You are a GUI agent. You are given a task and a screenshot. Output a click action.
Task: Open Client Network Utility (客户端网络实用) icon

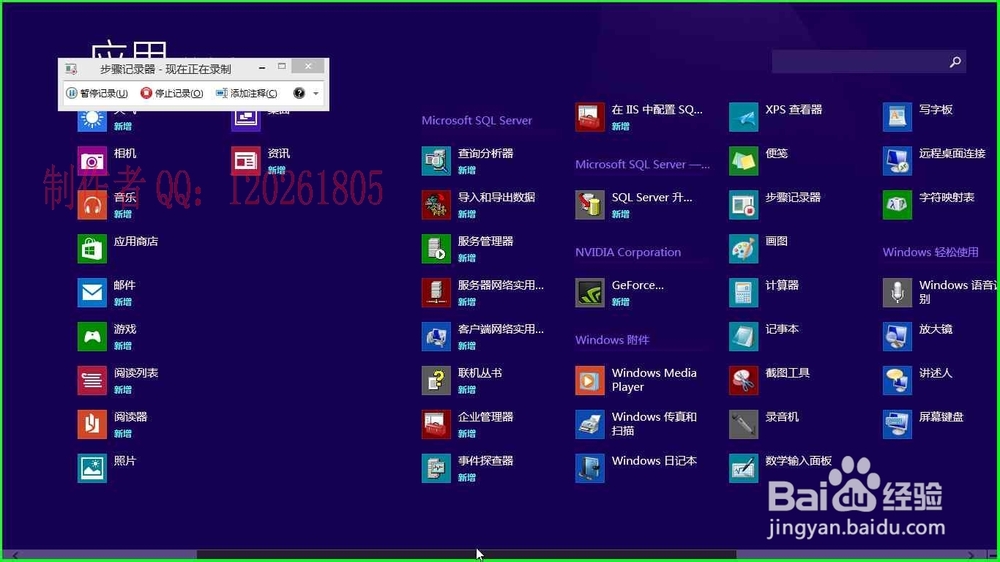coord(436,337)
